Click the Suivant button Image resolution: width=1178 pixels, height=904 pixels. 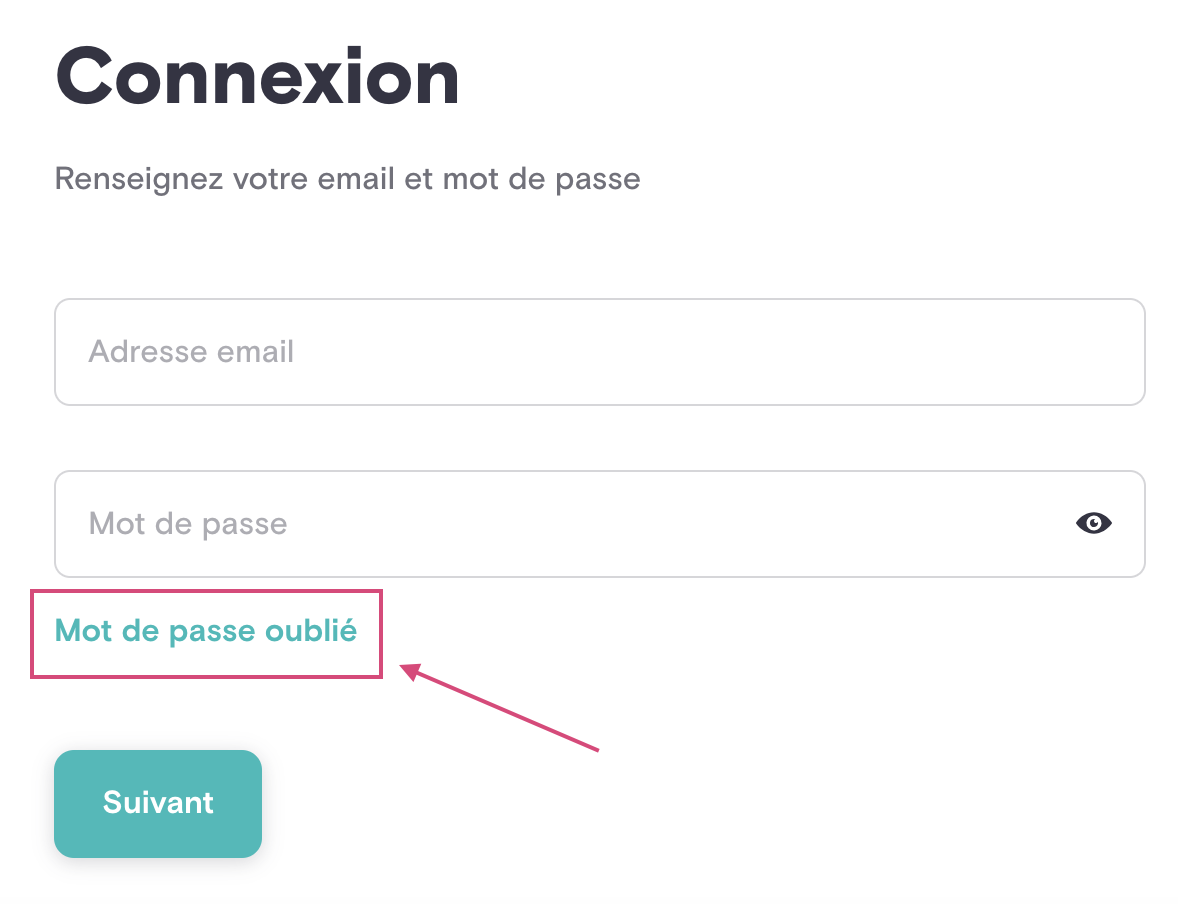pos(158,803)
